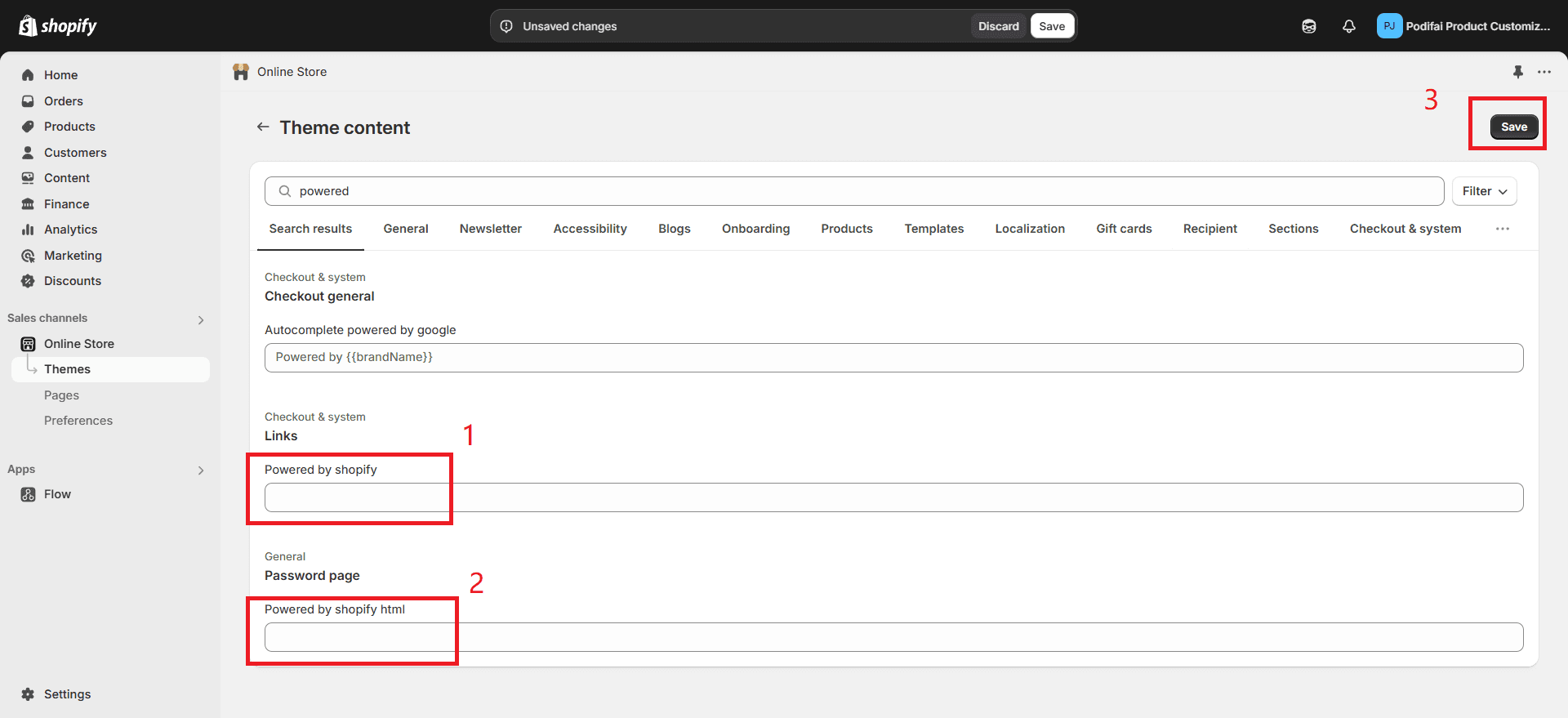Show more tabs with the ellipsis
Viewport: 1568px width, 718px height.
pos(1503,229)
